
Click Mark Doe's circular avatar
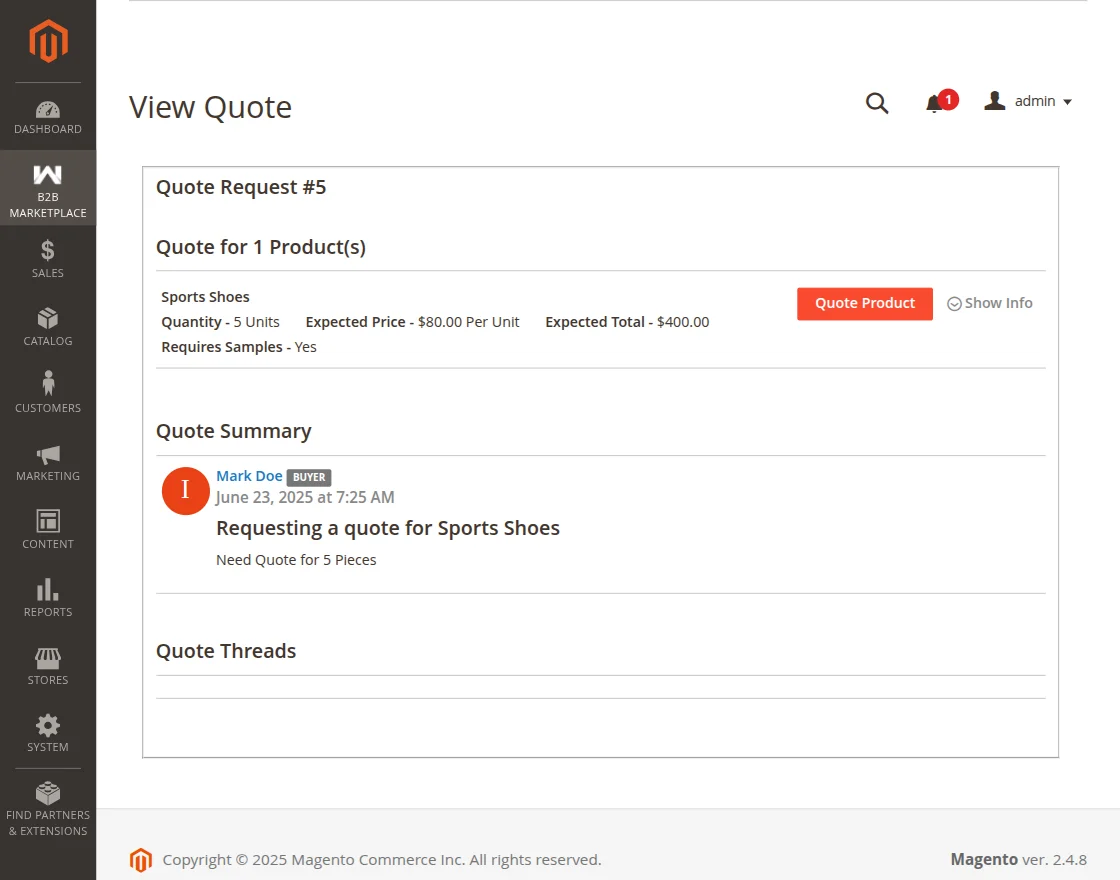pos(185,491)
